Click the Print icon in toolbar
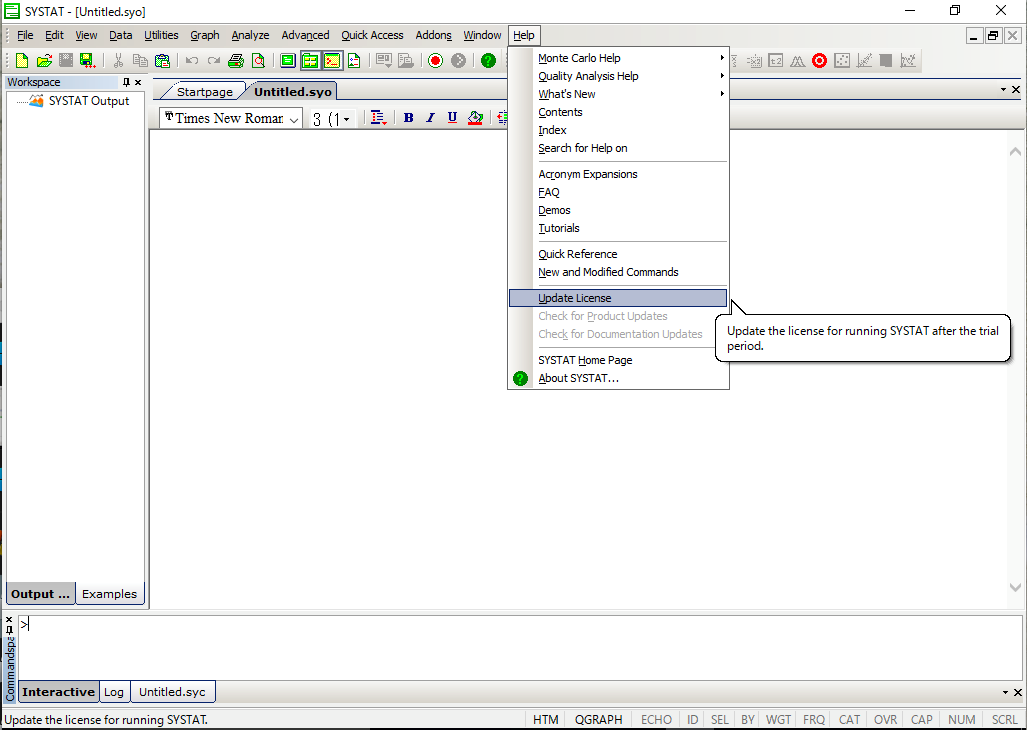Viewport: 1027px width, 730px height. [x=236, y=61]
